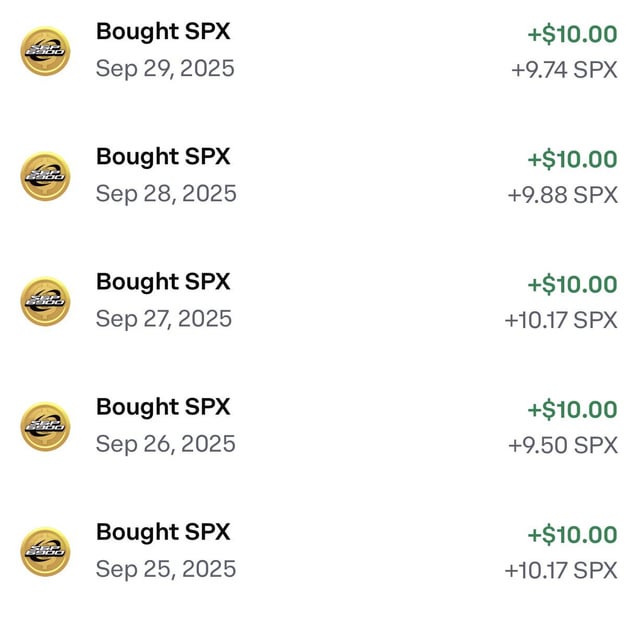
Task: Open the Bought SPX transaction from Sep 26
Action: click(163, 407)
